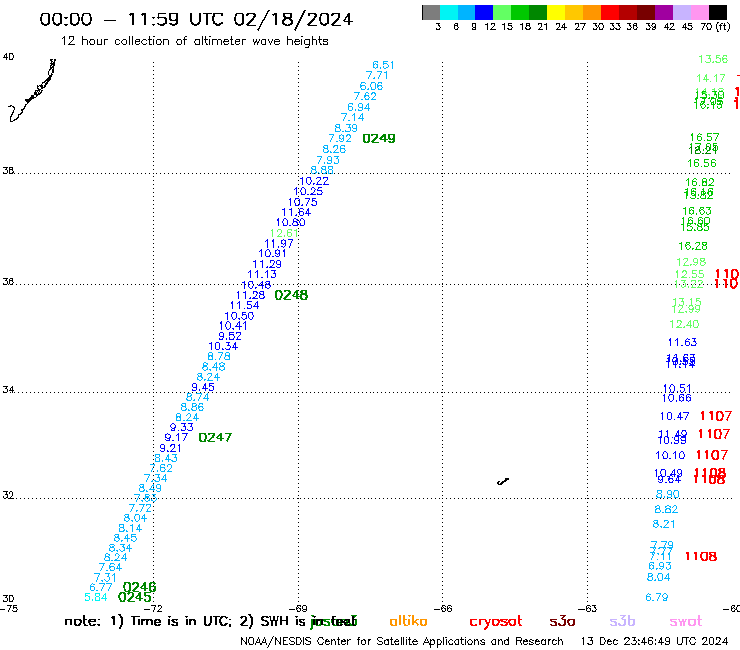Click the green time marker 0246
The height and width of the screenshot is (650, 740).
click(x=139, y=587)
